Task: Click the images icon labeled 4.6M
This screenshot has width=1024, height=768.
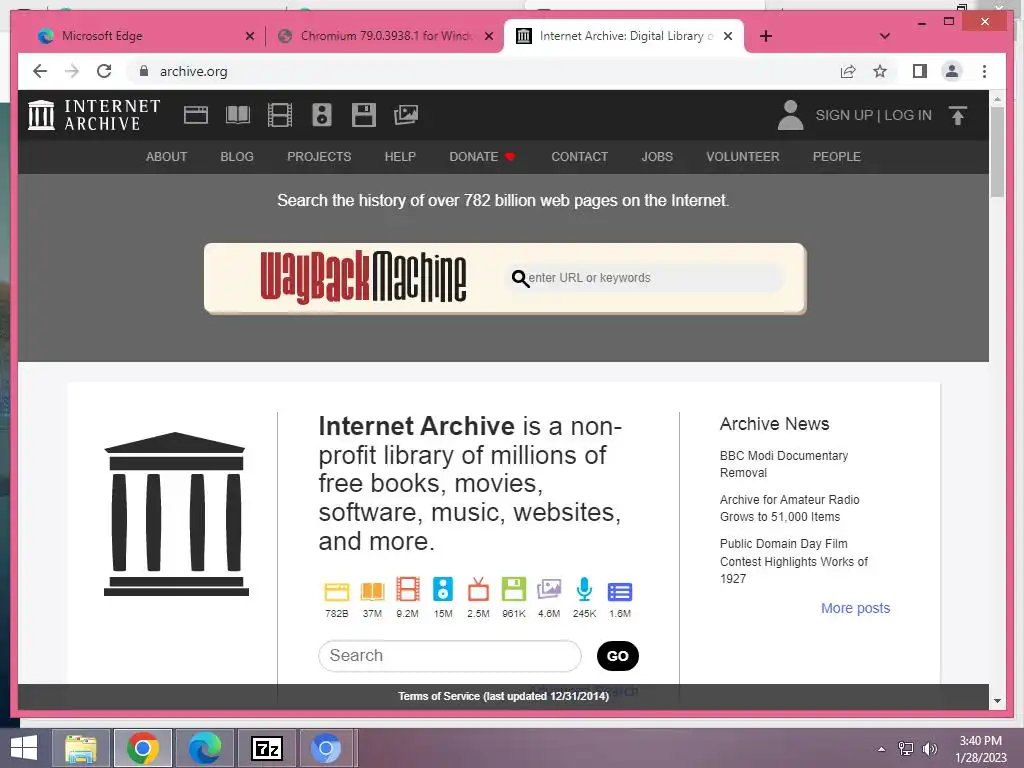Action: 549,590
